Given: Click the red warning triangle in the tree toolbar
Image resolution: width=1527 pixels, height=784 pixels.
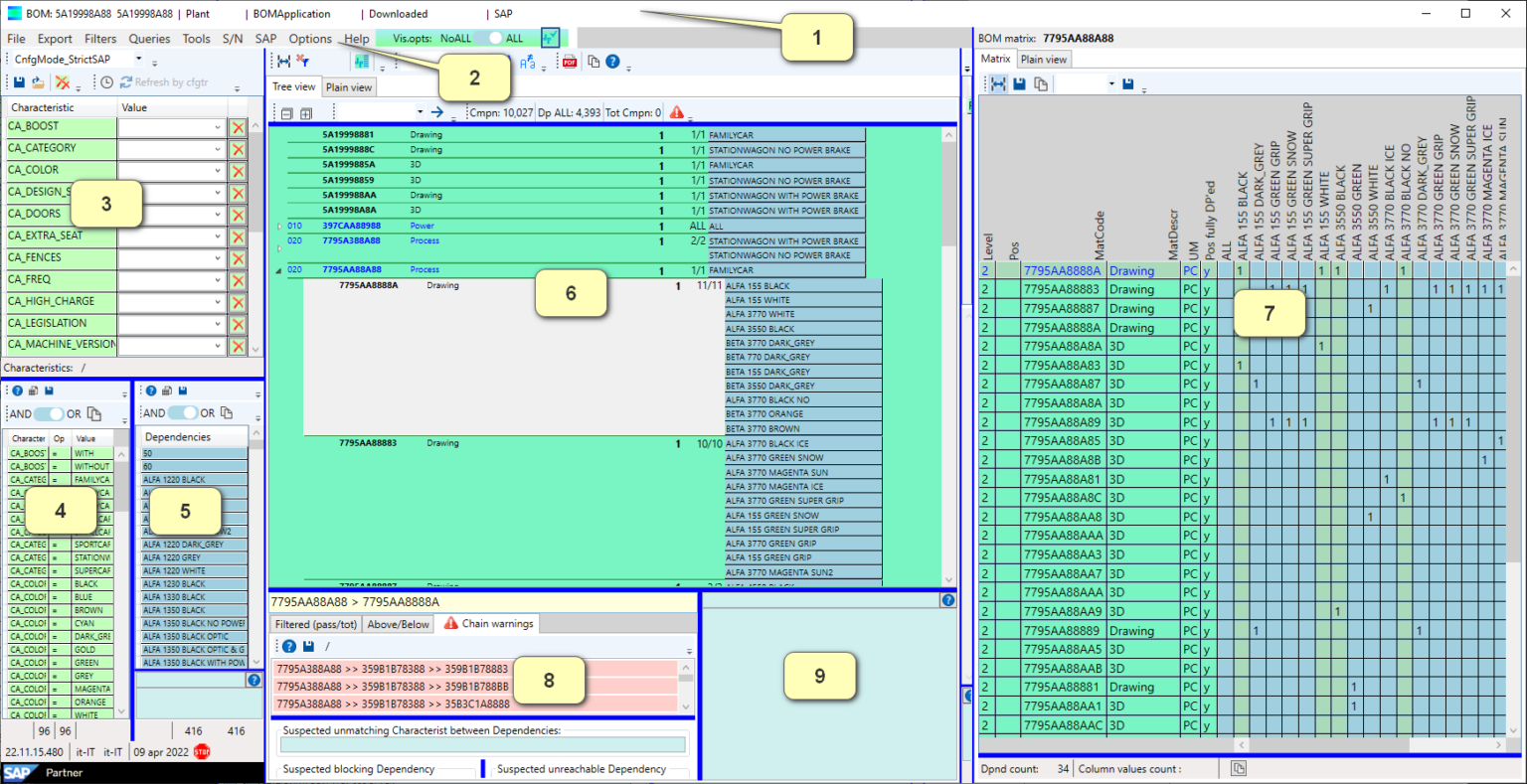Looking at the screenshot, I should point(677,112).
